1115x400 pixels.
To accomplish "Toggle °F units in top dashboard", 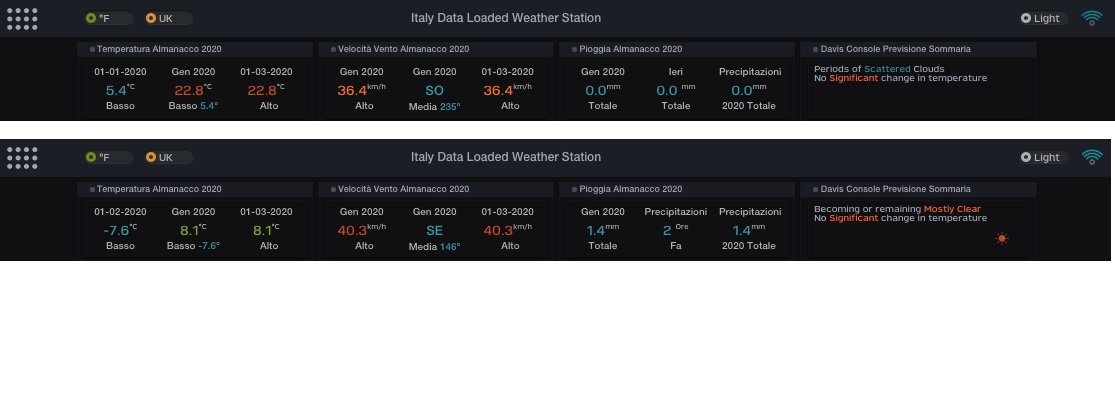I will [x=97, y=18].
